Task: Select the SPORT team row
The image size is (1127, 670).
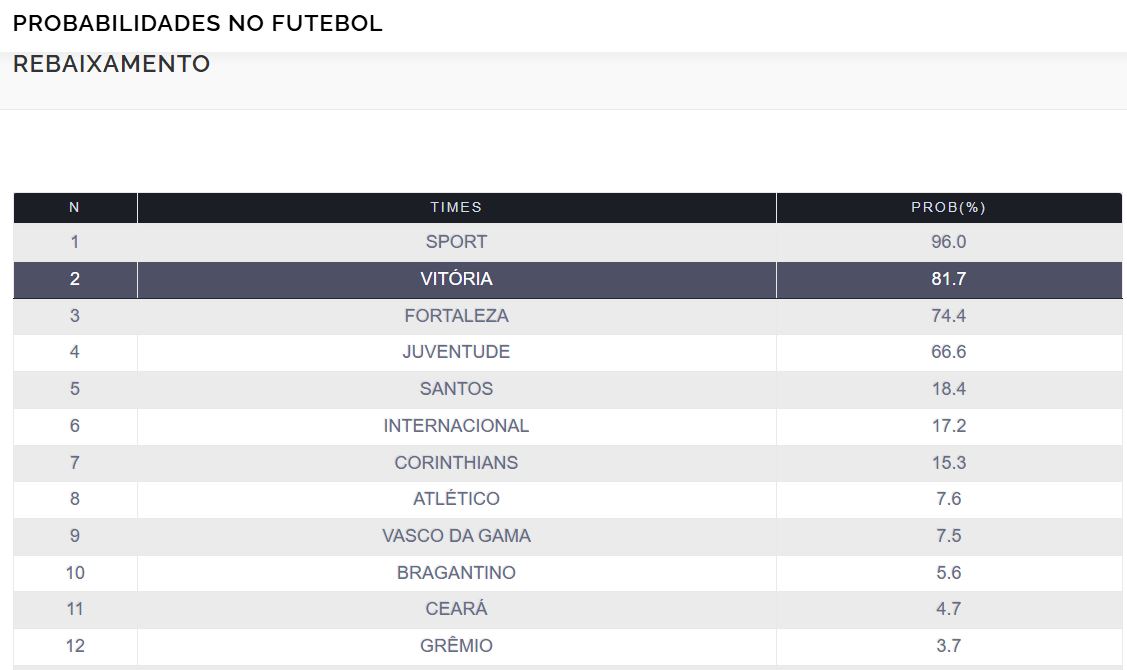Action: point(456,242)
